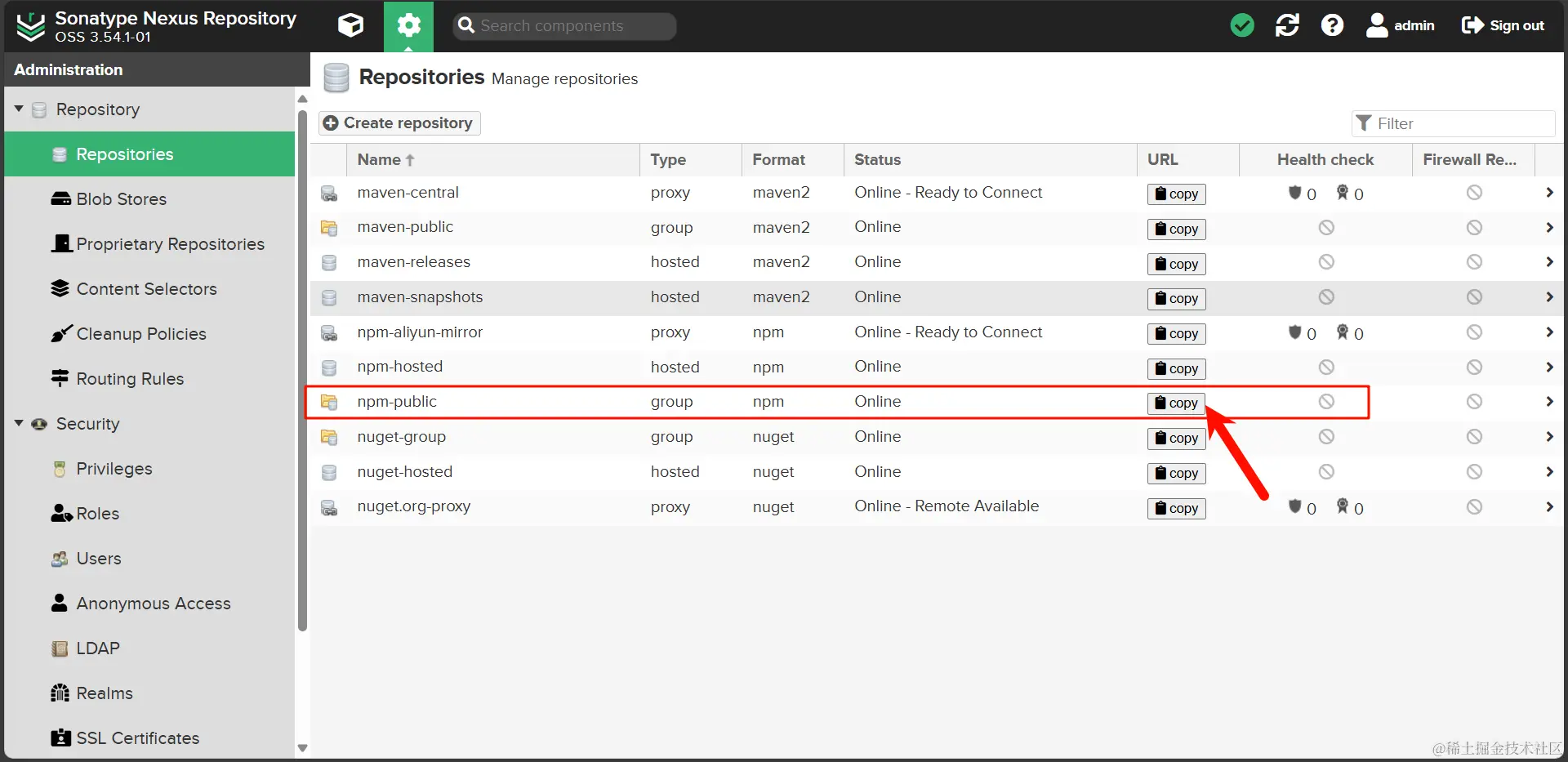Open the Help question mark icon
Image resolution: width=1568 pixels, height=762 pixels.
coord(1332,26)
